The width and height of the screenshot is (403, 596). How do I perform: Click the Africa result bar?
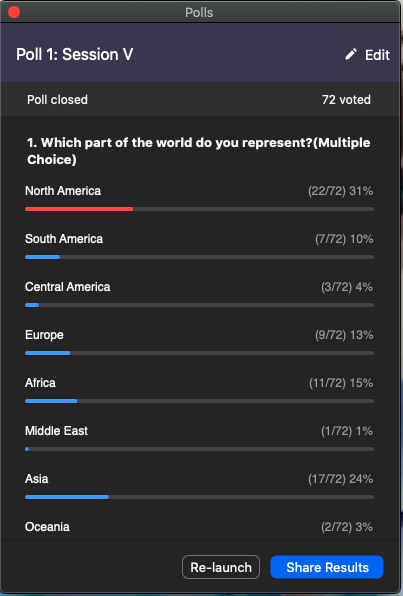[x=199, y=401]
